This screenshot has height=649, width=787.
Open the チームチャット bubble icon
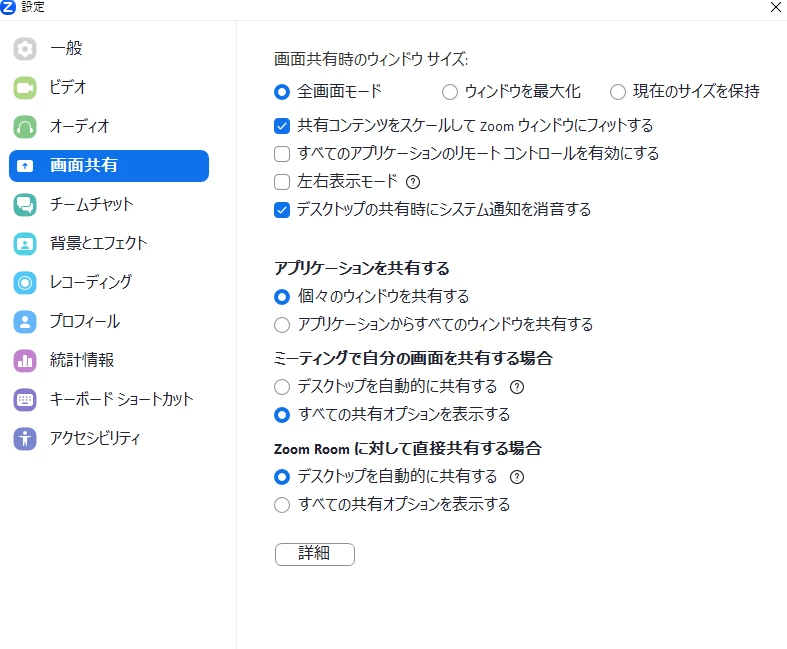25,205
